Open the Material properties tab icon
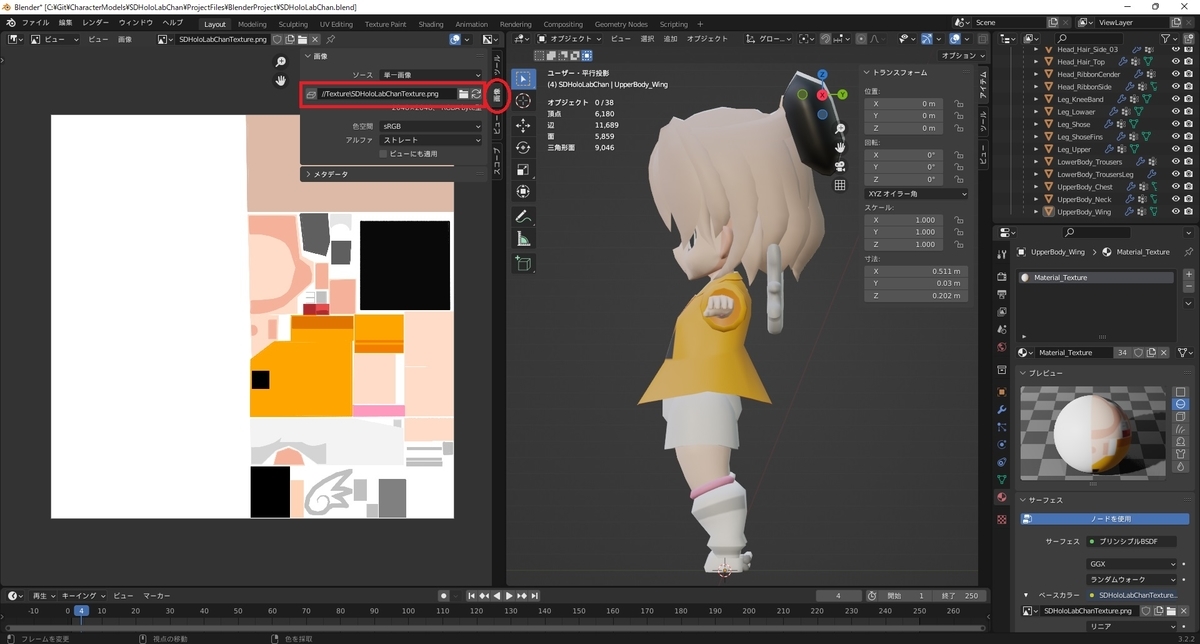The width and height of the screenshot is (1200, 644). pos(1002,497)
